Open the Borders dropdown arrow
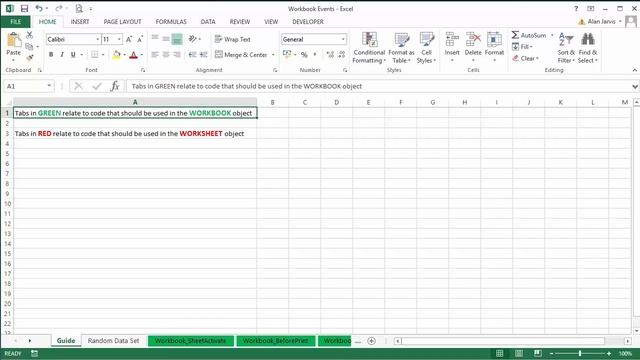This screenshot has width=640, height=360. pos(103,55)
